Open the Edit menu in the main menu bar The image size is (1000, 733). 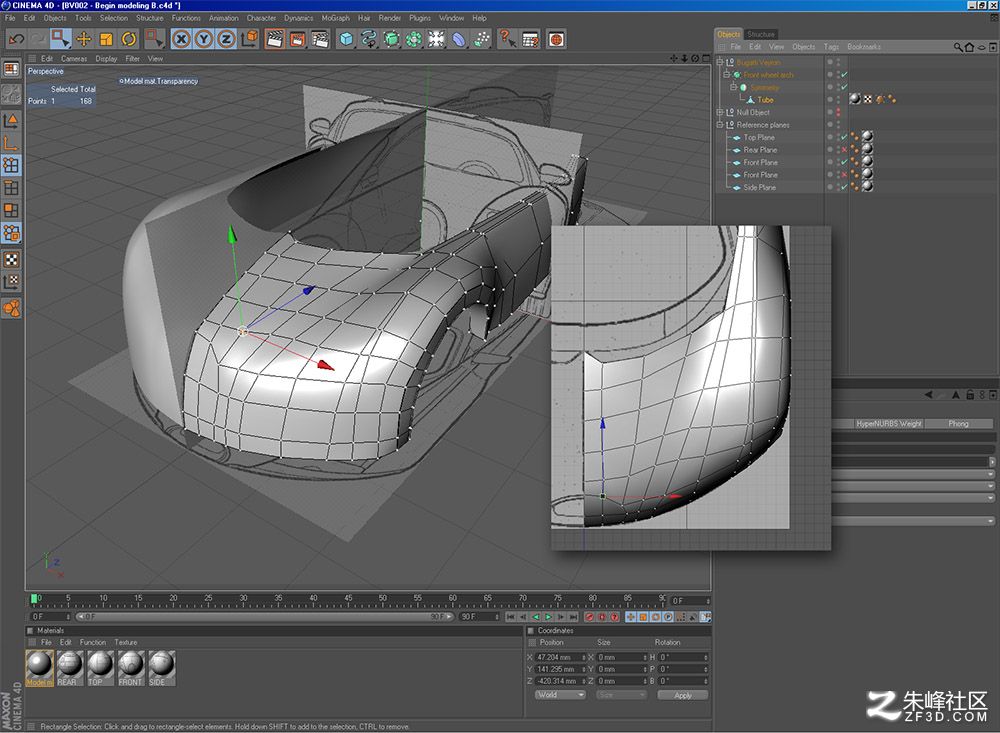click(x=29, y=18)
